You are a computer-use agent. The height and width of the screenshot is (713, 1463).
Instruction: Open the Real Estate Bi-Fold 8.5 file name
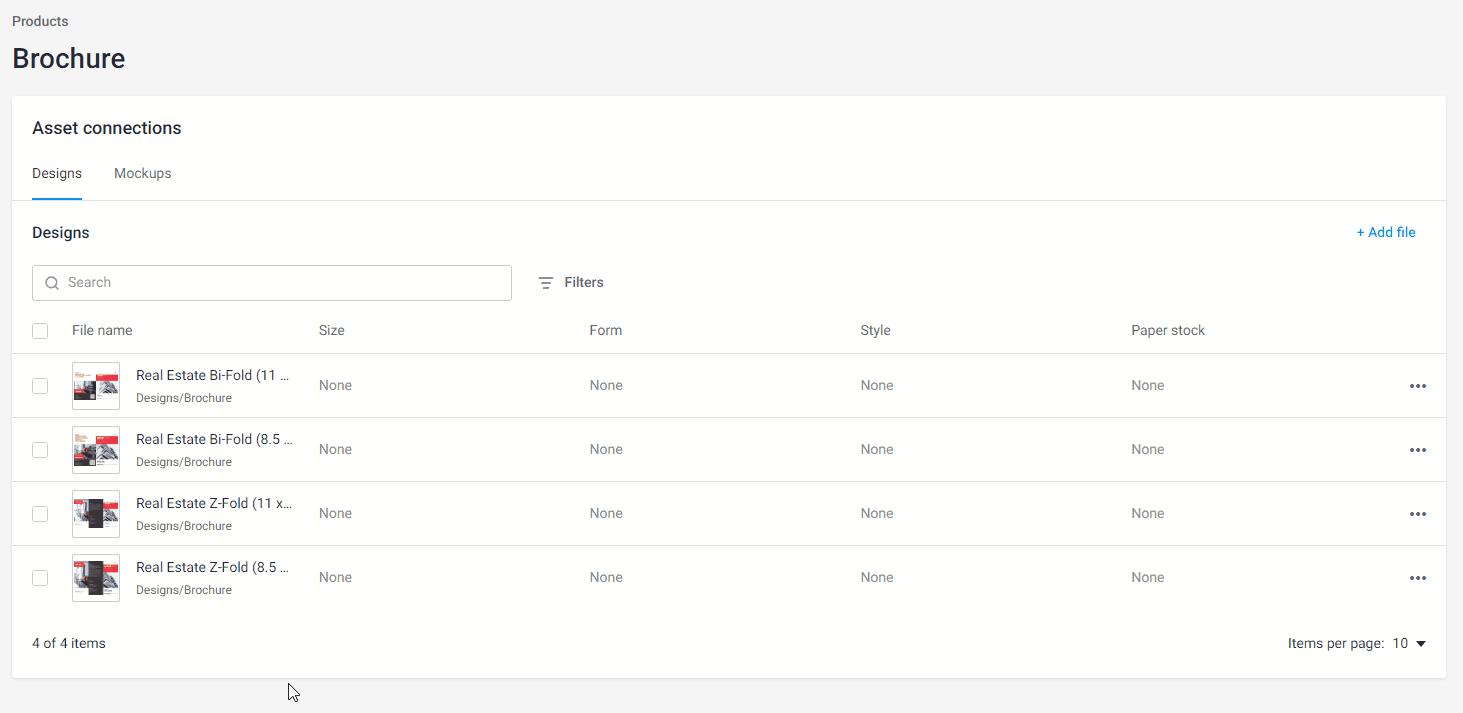[x=213, y=440]
